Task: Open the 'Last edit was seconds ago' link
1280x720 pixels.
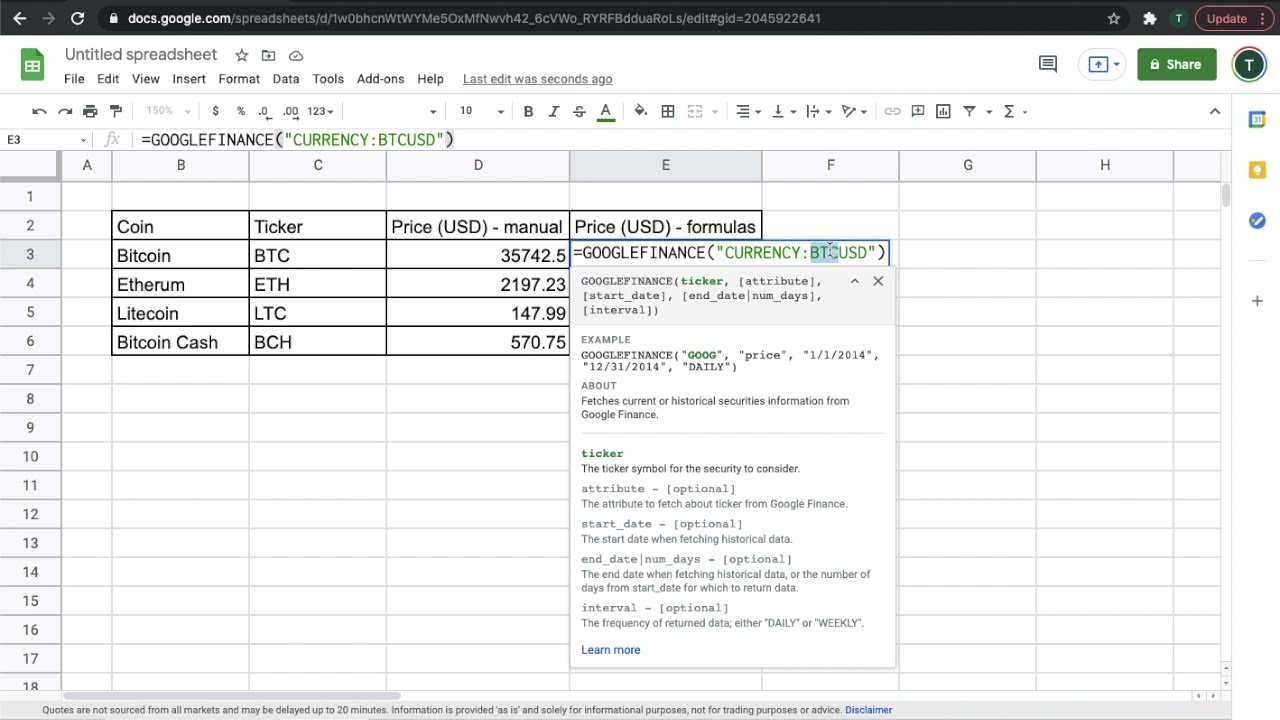Action: click(537, 79)
